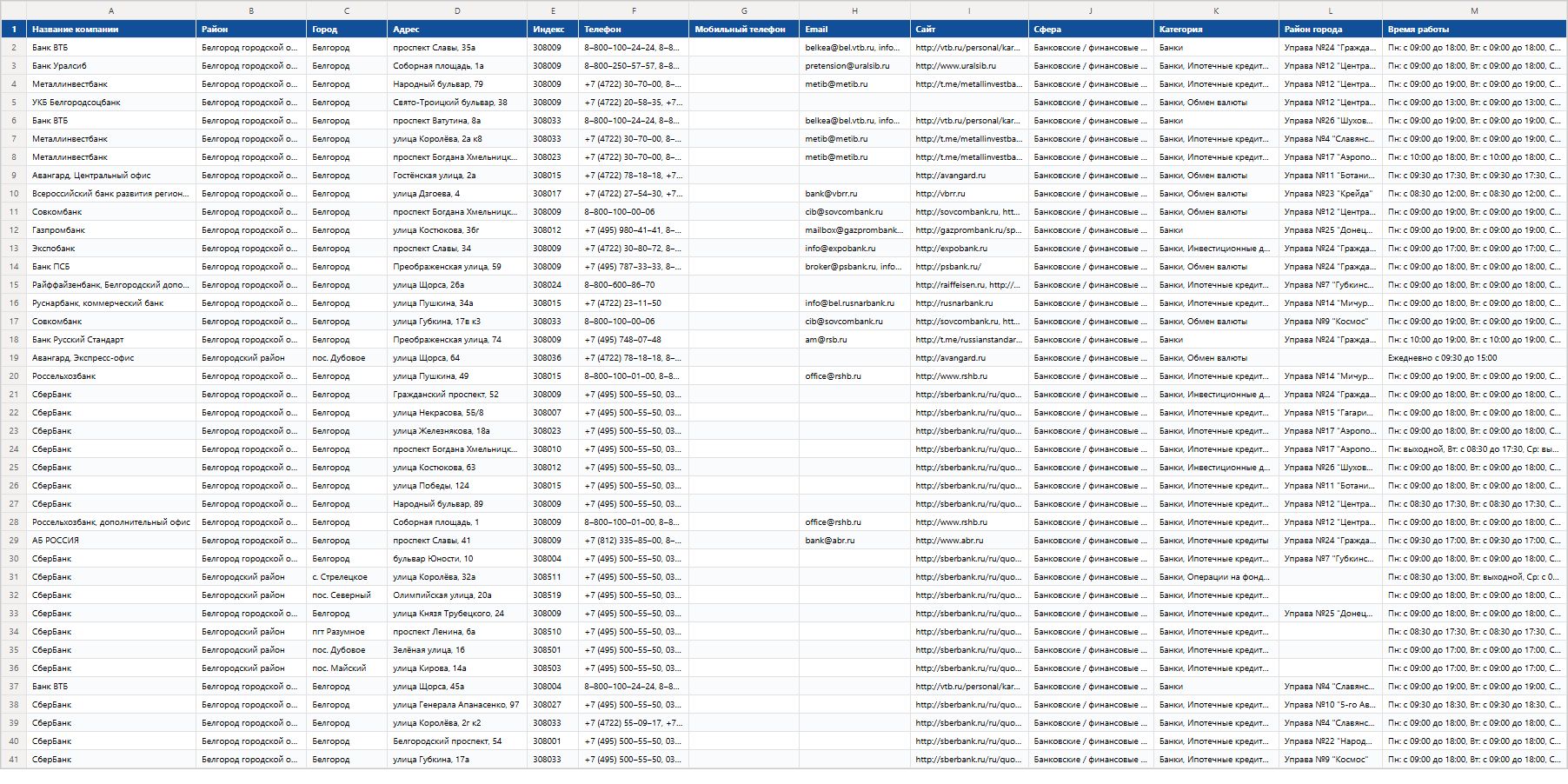Click site cell "http://www.uralsib.ru"
Viewport: 1568px width, 784px height.
969,66
